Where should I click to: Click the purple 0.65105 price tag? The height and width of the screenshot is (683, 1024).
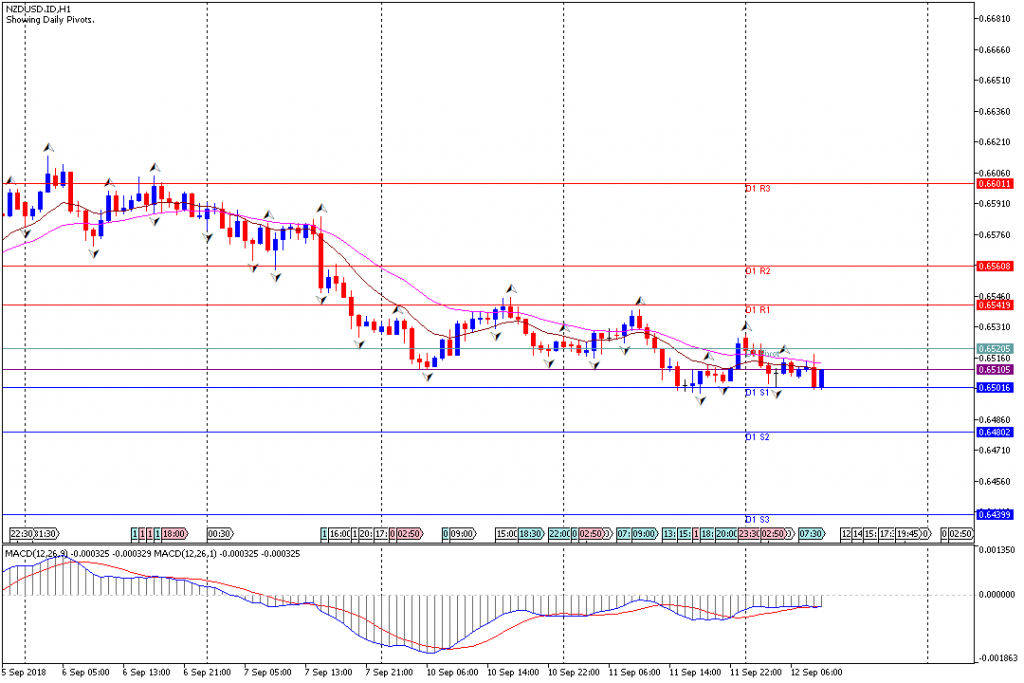[995, 369]
